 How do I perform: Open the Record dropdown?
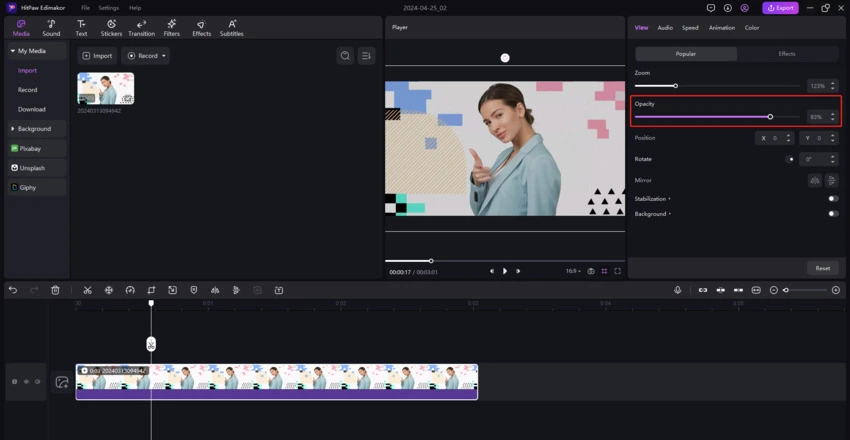click(145, 56)
